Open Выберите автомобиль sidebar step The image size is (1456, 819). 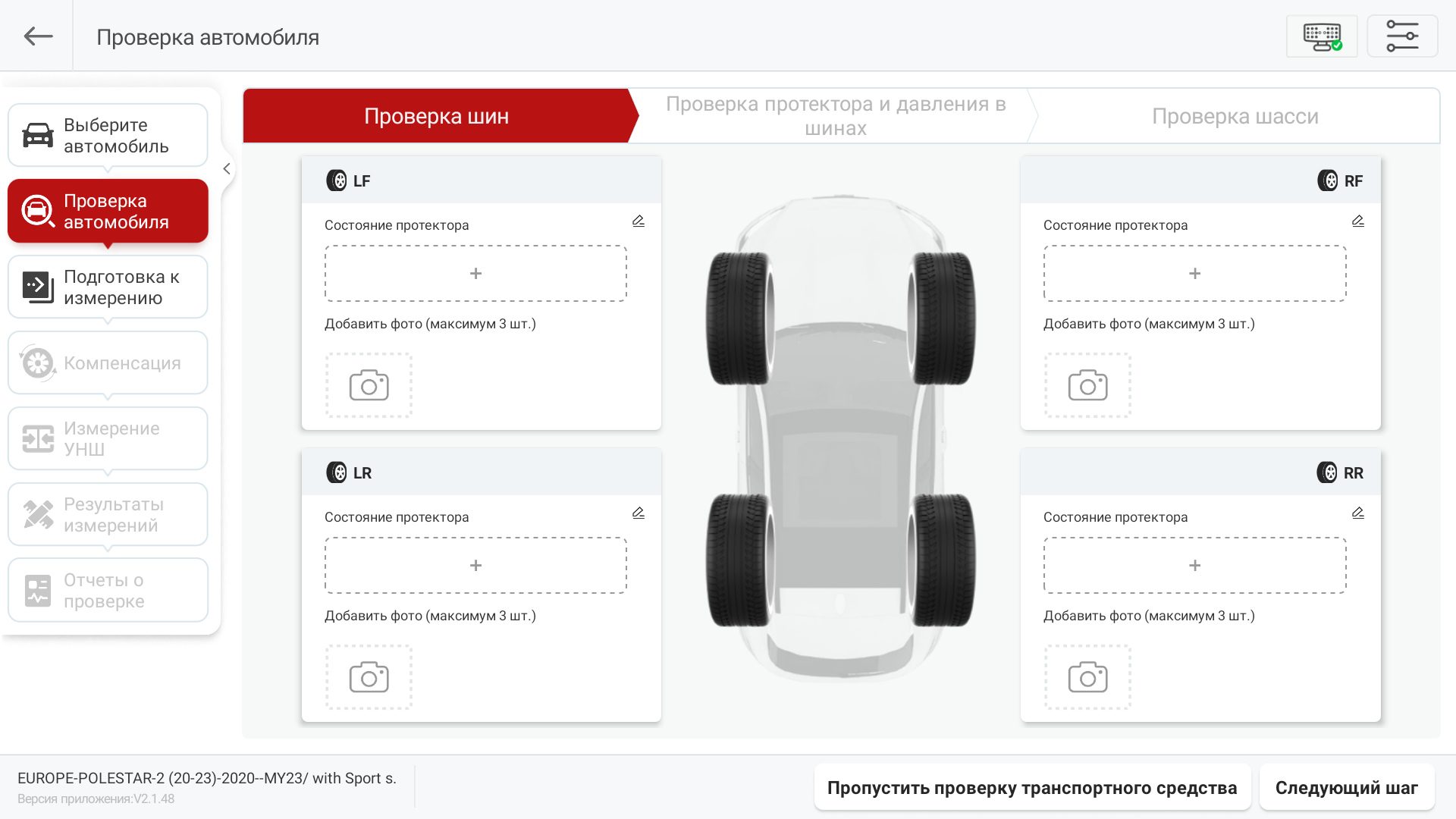(x=108, y=136)
